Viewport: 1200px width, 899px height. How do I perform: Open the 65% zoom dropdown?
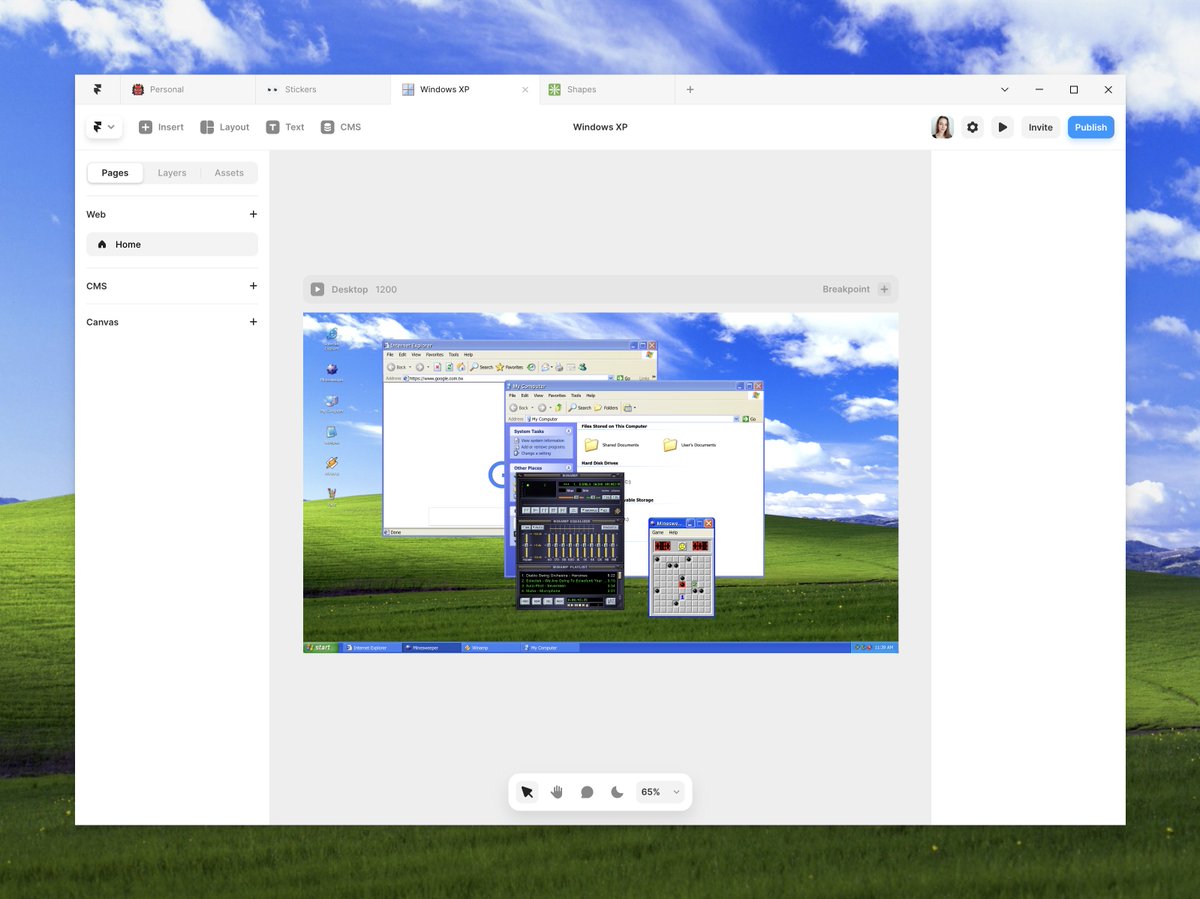(661, 792)
